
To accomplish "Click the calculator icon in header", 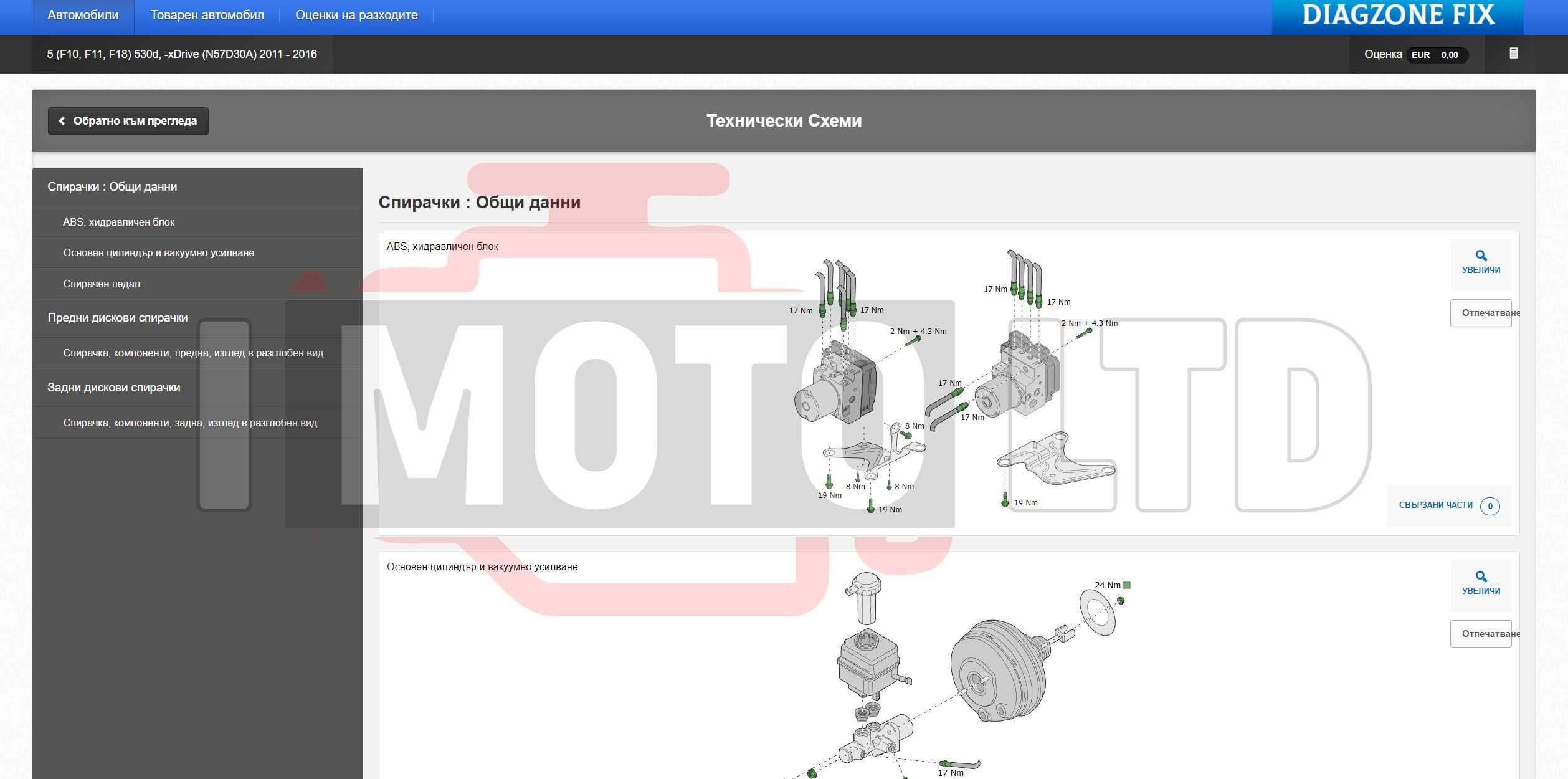I will click(x=1514, y=54).
